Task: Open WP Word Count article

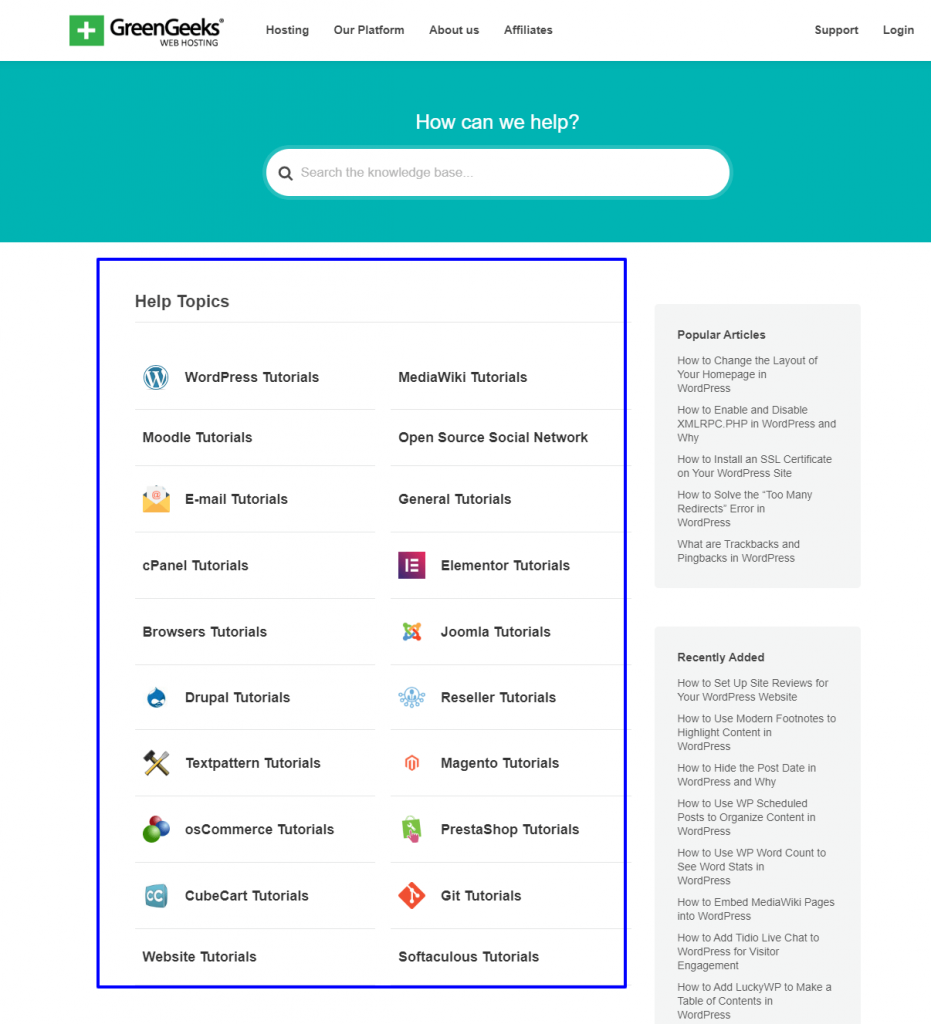Action: pyautogui.click(x=751, y=867)
